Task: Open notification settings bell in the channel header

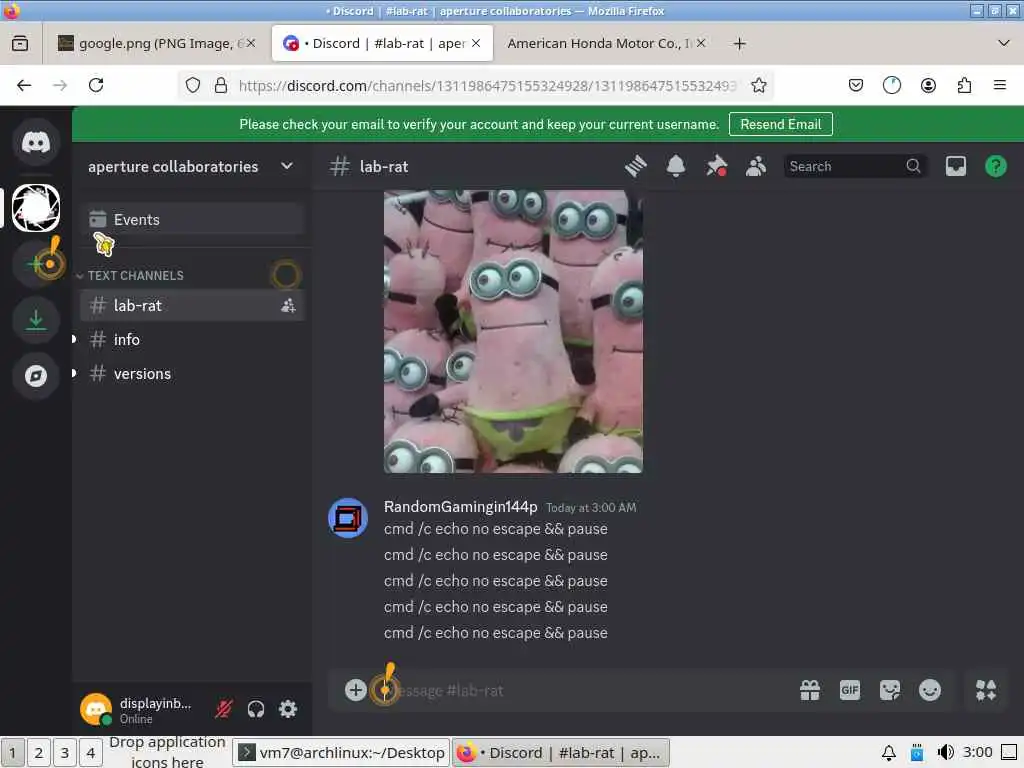Action: coord(676,167)
